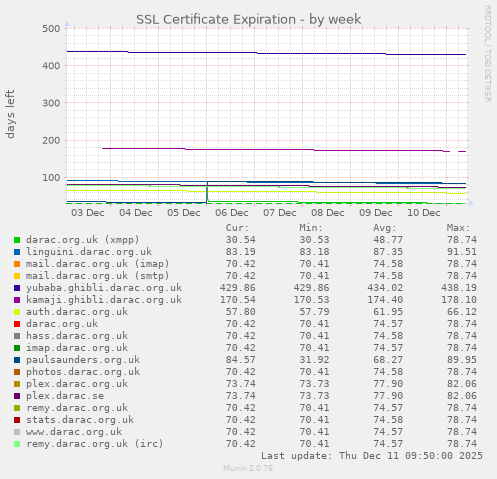The height and width of the screenshot is (479, 497).
Task: Click the paulsaunders.org.uk legend swatch
Action: [x=17, y=360]
